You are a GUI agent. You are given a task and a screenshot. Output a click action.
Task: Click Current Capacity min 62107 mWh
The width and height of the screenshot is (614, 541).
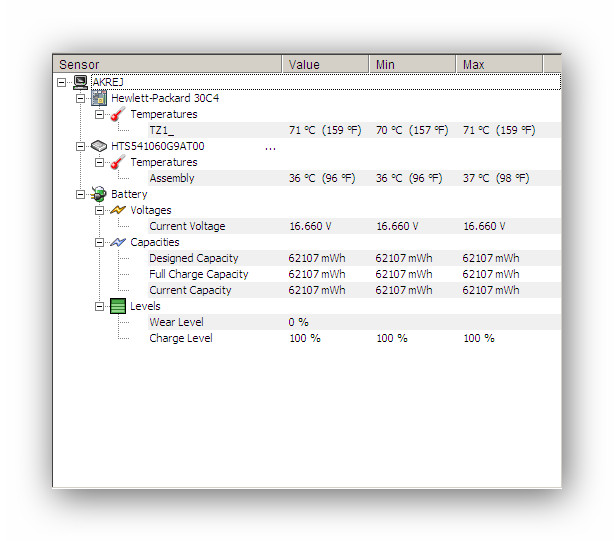404,290
